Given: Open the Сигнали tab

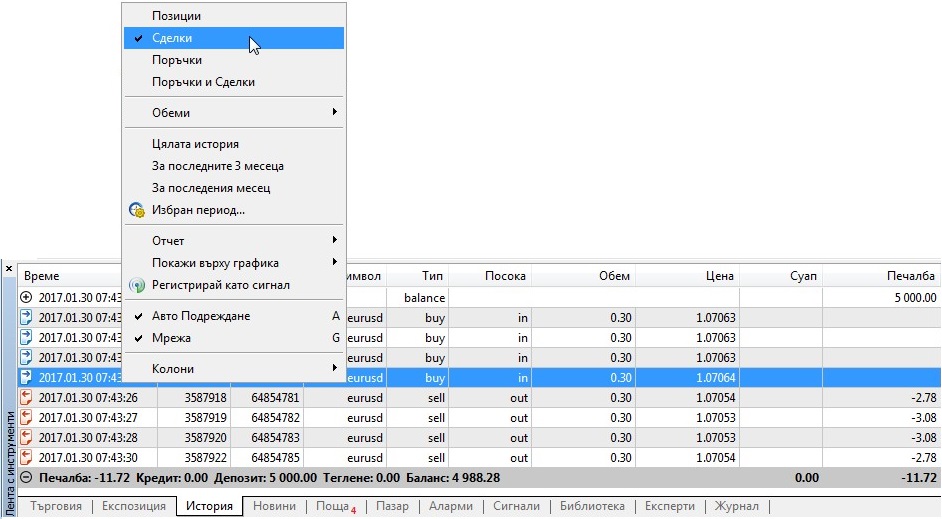Looking at the screenshot, I should pyautogui.click(x=516, y=506).
